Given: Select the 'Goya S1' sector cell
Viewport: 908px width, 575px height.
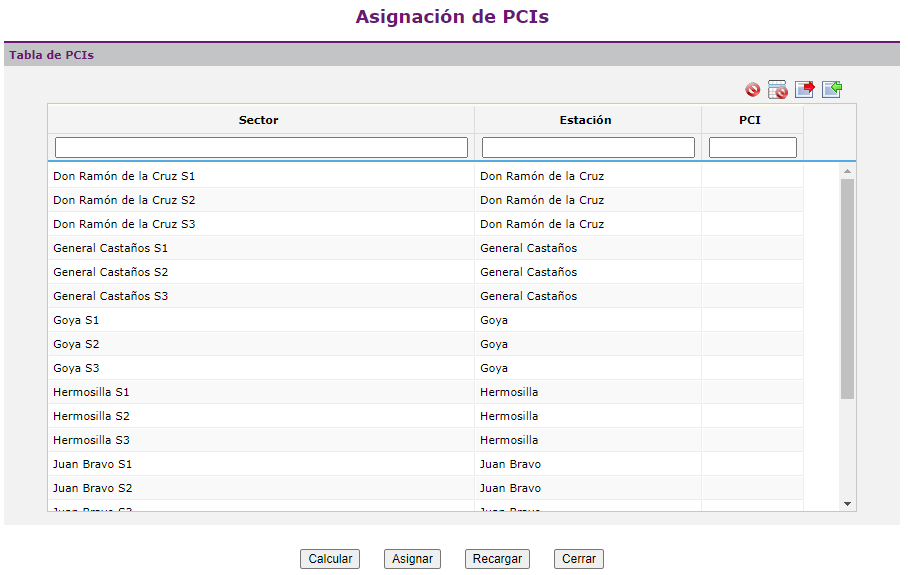Looking at the screenshot, I should coord(261,320).
